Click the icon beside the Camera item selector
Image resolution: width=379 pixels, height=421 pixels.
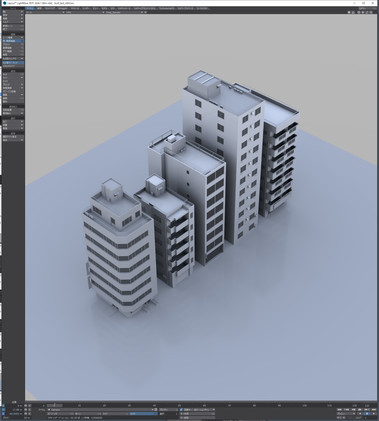156,410
